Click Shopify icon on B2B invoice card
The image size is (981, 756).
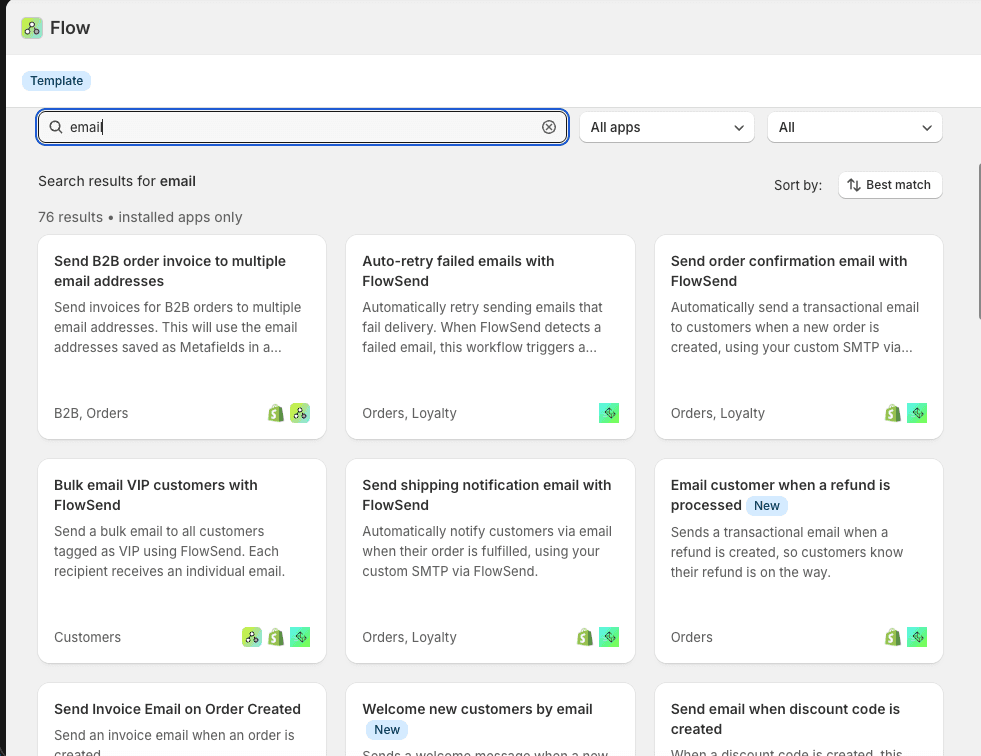[276, 413]
